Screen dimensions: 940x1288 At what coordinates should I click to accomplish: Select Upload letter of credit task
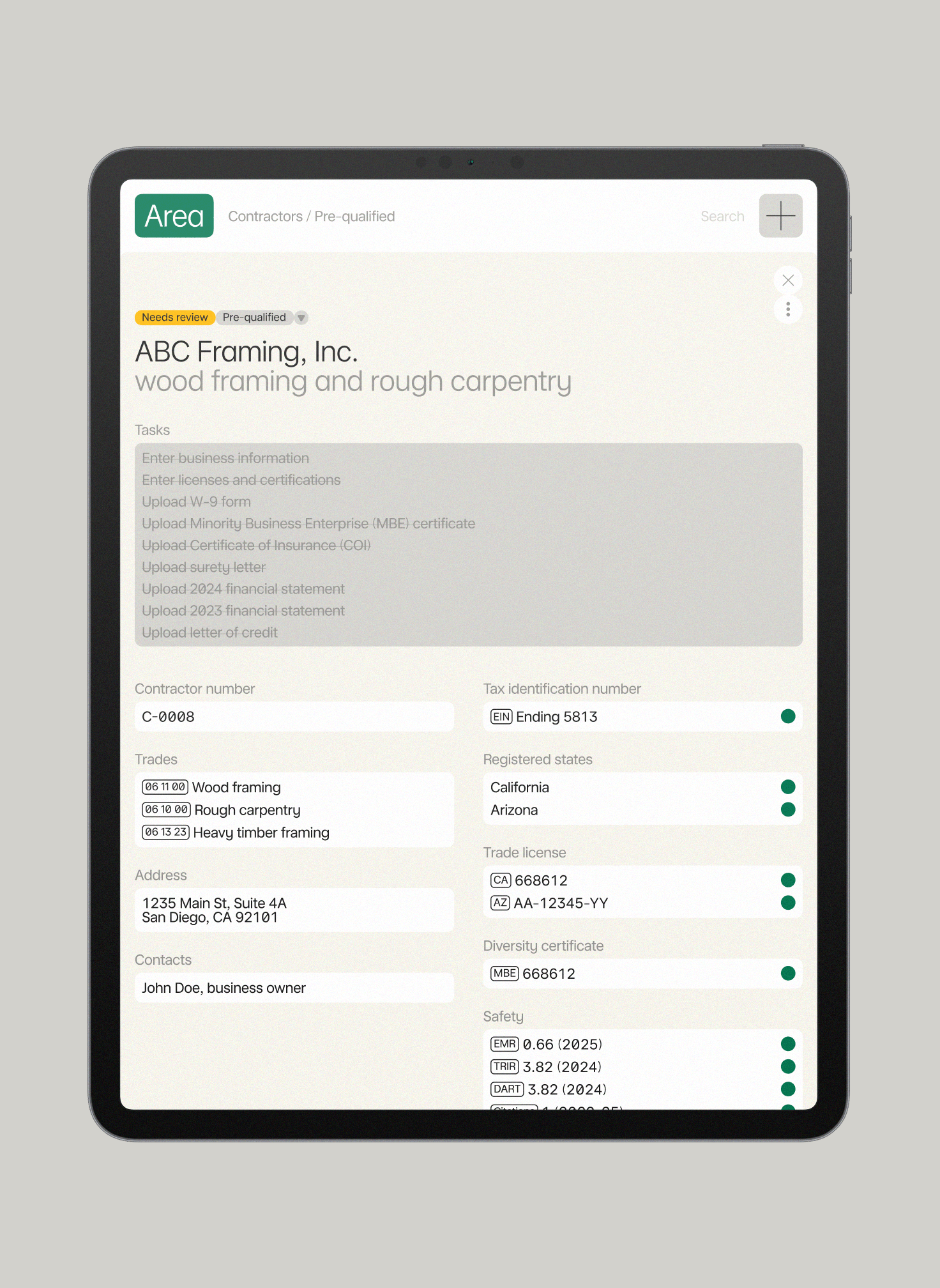coord(209,632)
